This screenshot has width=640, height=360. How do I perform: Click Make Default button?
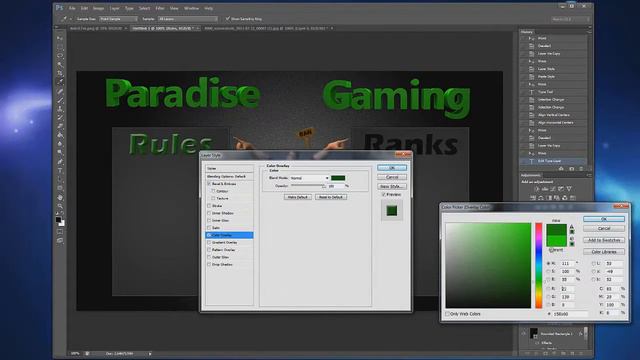click(x=298, y=197)
